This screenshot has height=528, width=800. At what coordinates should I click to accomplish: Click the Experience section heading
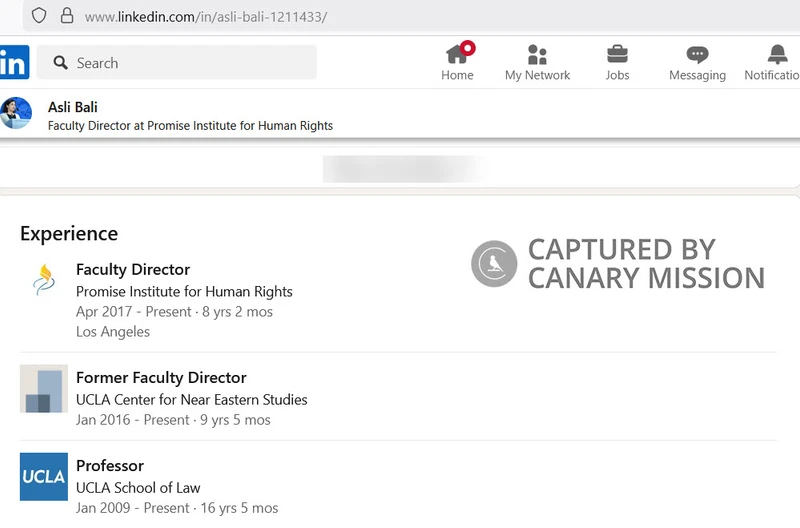(69, 234)
